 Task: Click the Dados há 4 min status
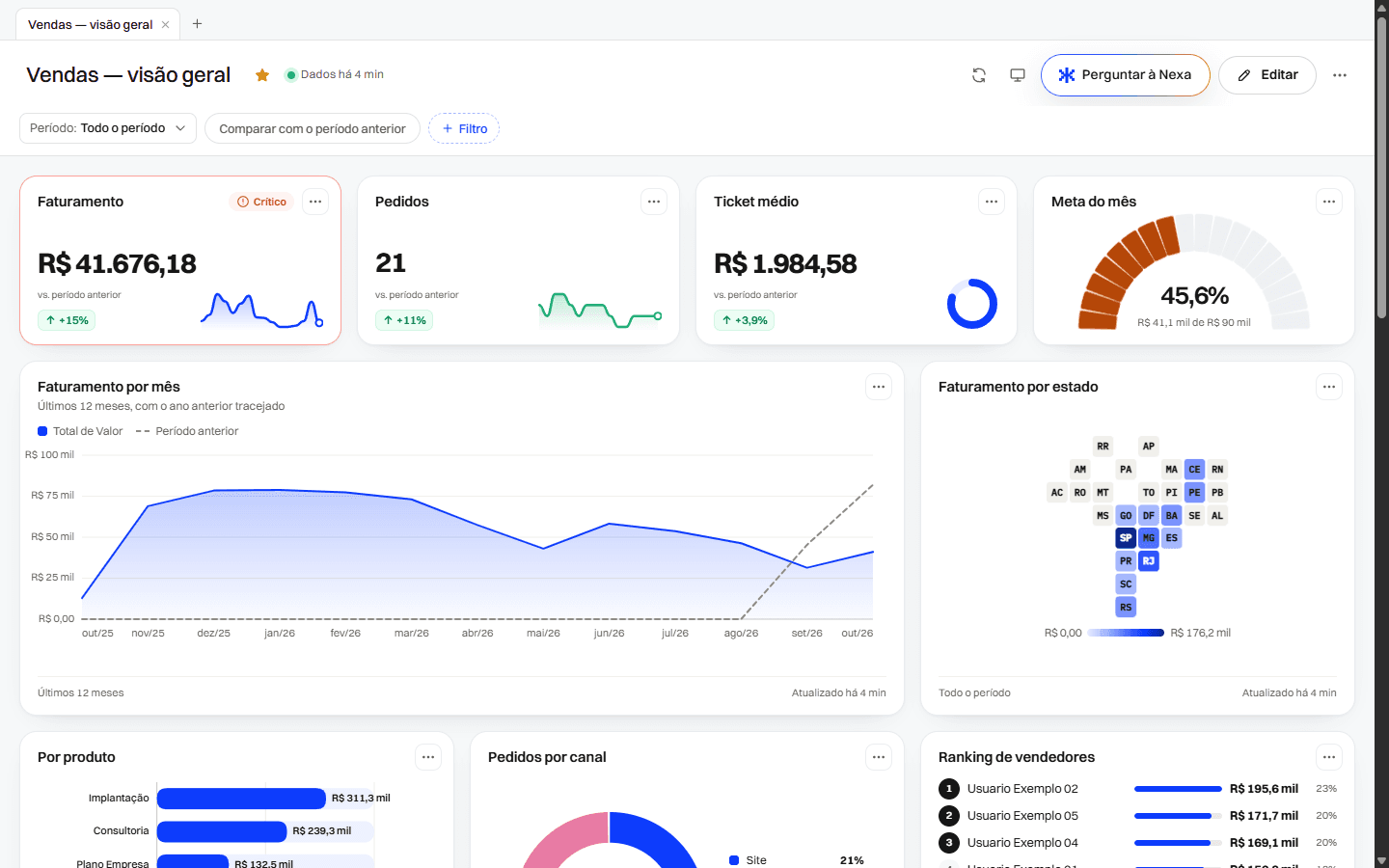(335, 74)
